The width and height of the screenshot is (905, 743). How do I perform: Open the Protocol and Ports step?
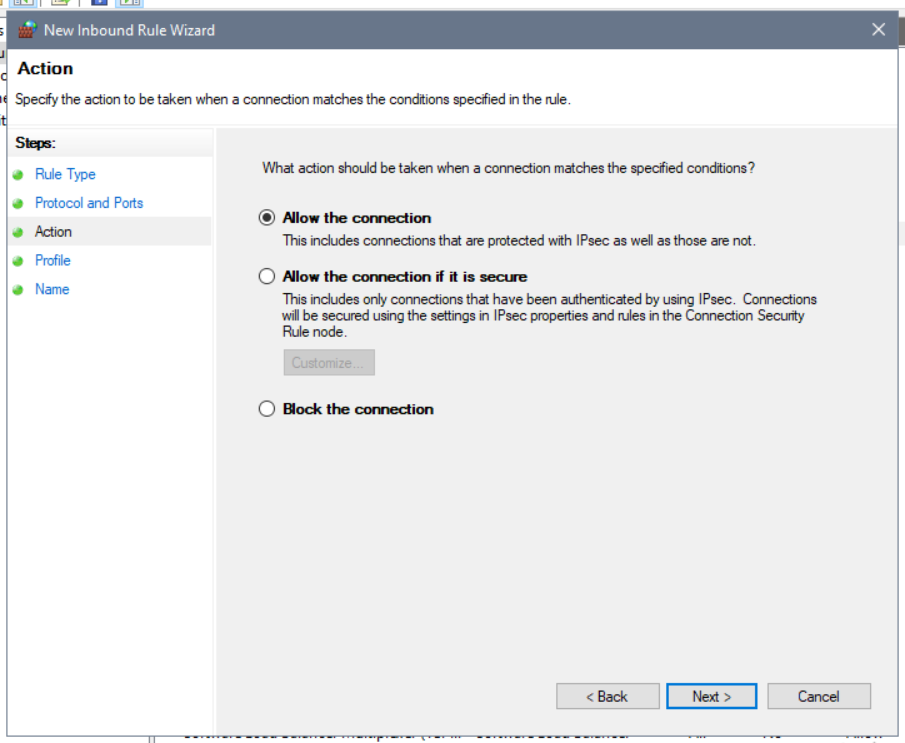[89, 203]
